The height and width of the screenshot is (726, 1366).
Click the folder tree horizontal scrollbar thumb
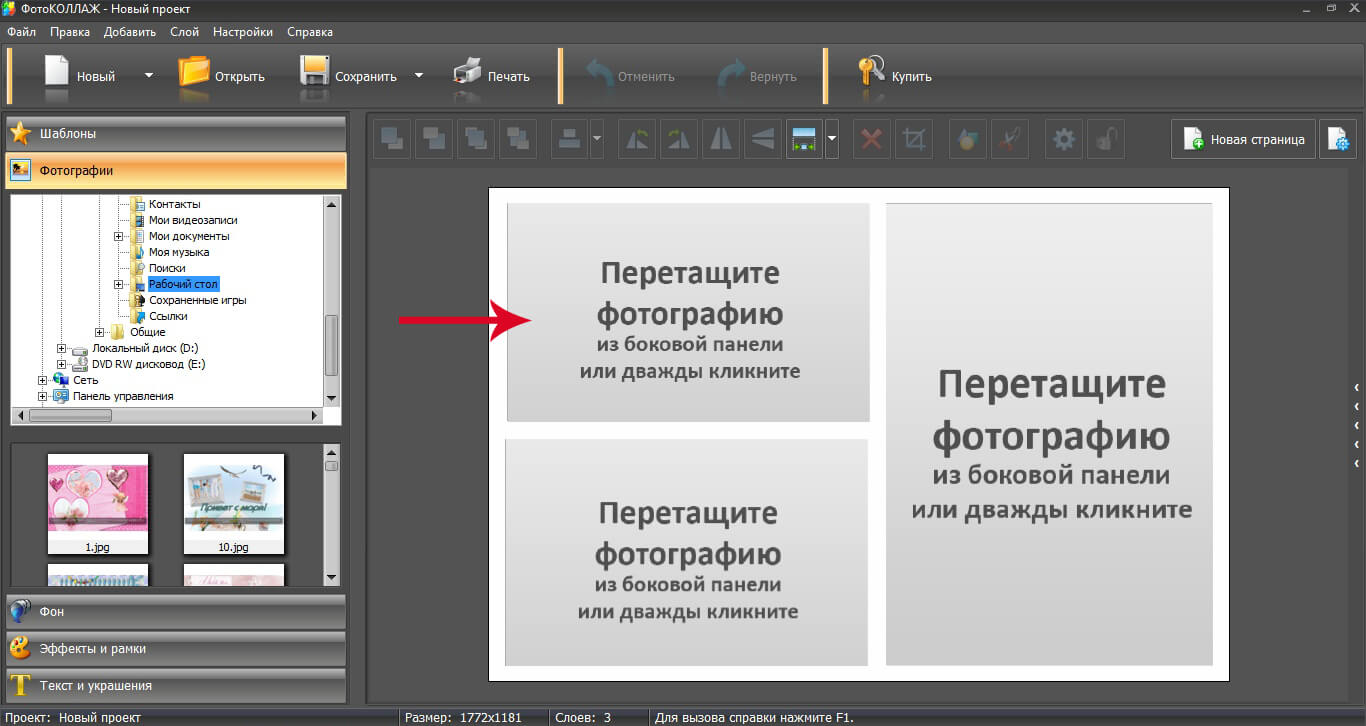tap(69, 415)
